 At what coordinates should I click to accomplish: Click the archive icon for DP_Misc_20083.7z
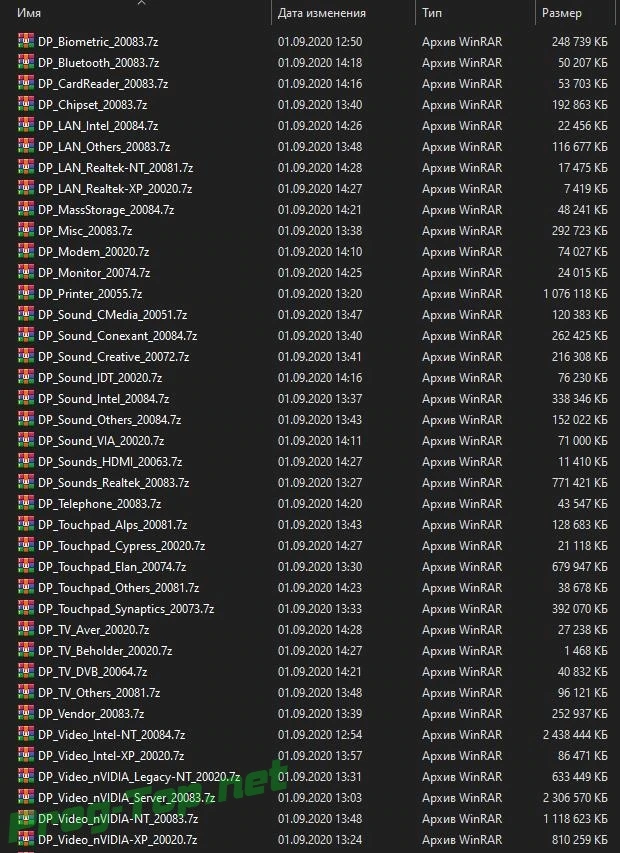(26, 231)
